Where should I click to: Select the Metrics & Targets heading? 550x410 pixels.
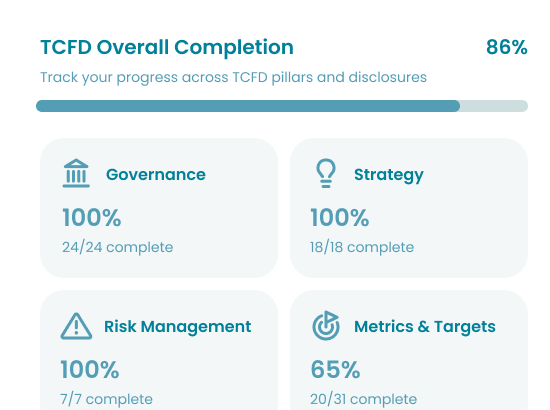tap(425, 327)
